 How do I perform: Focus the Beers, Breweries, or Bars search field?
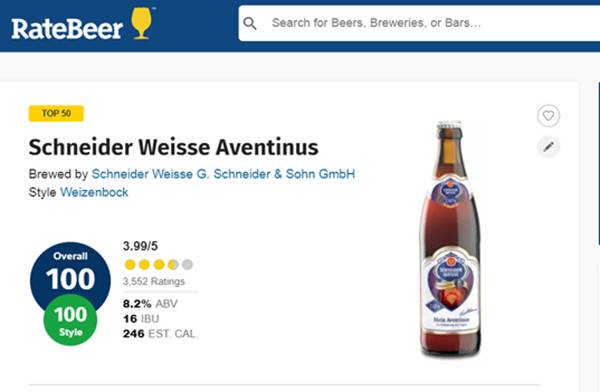pyautogui.click(x=419, y=23)
